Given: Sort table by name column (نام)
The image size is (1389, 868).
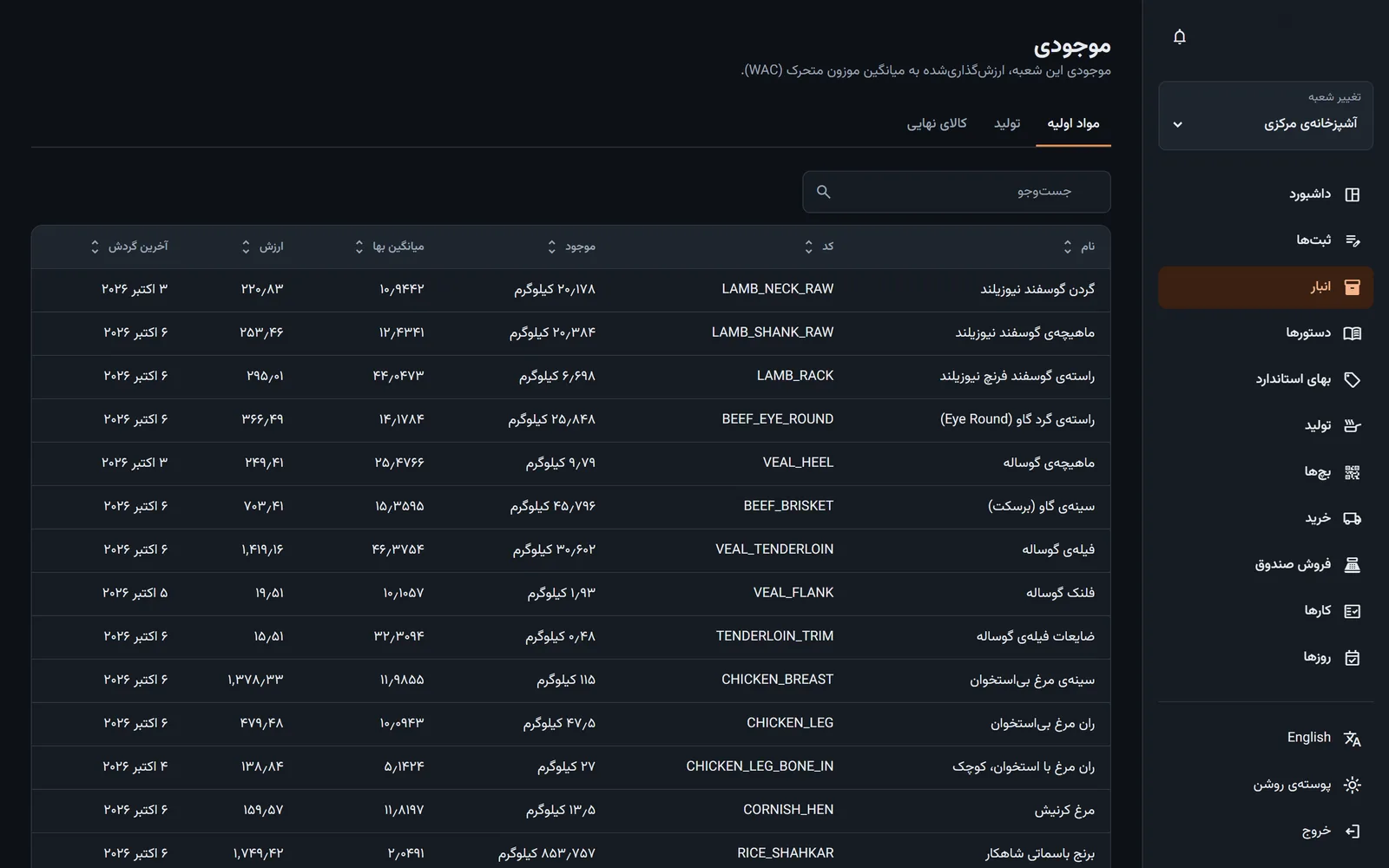Looking at the screenshot, I should 1079,247.
